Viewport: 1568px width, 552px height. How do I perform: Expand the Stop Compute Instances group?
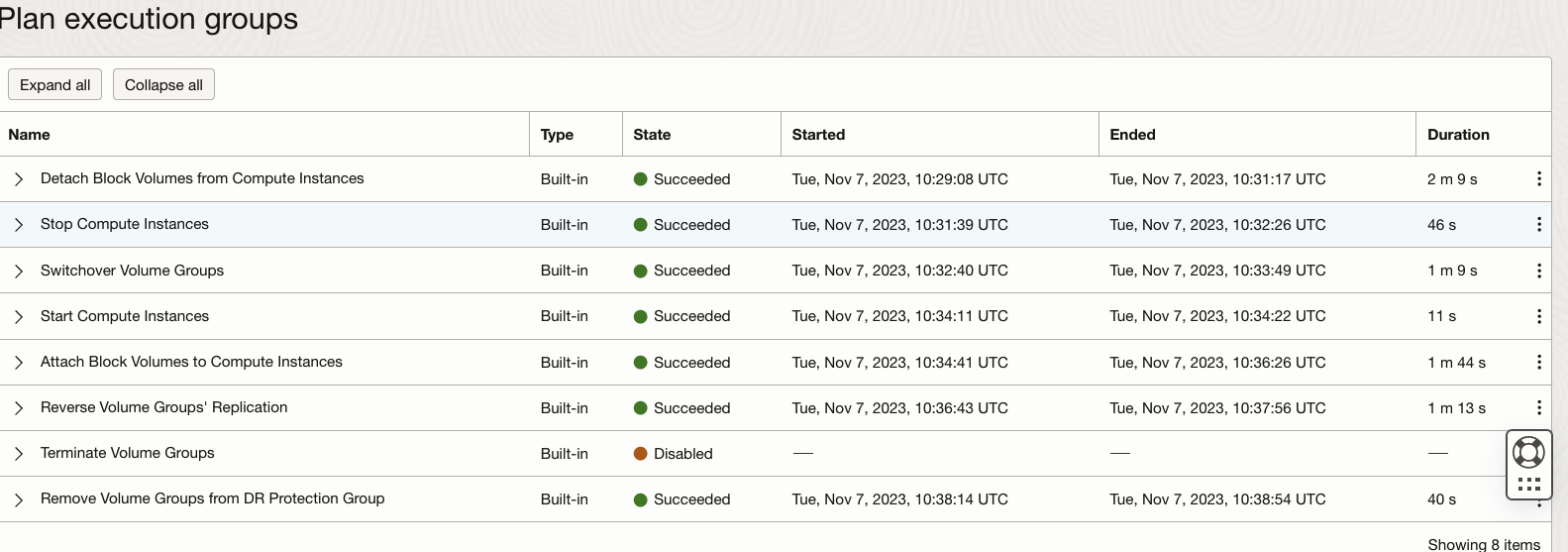(x=19, y=225)
